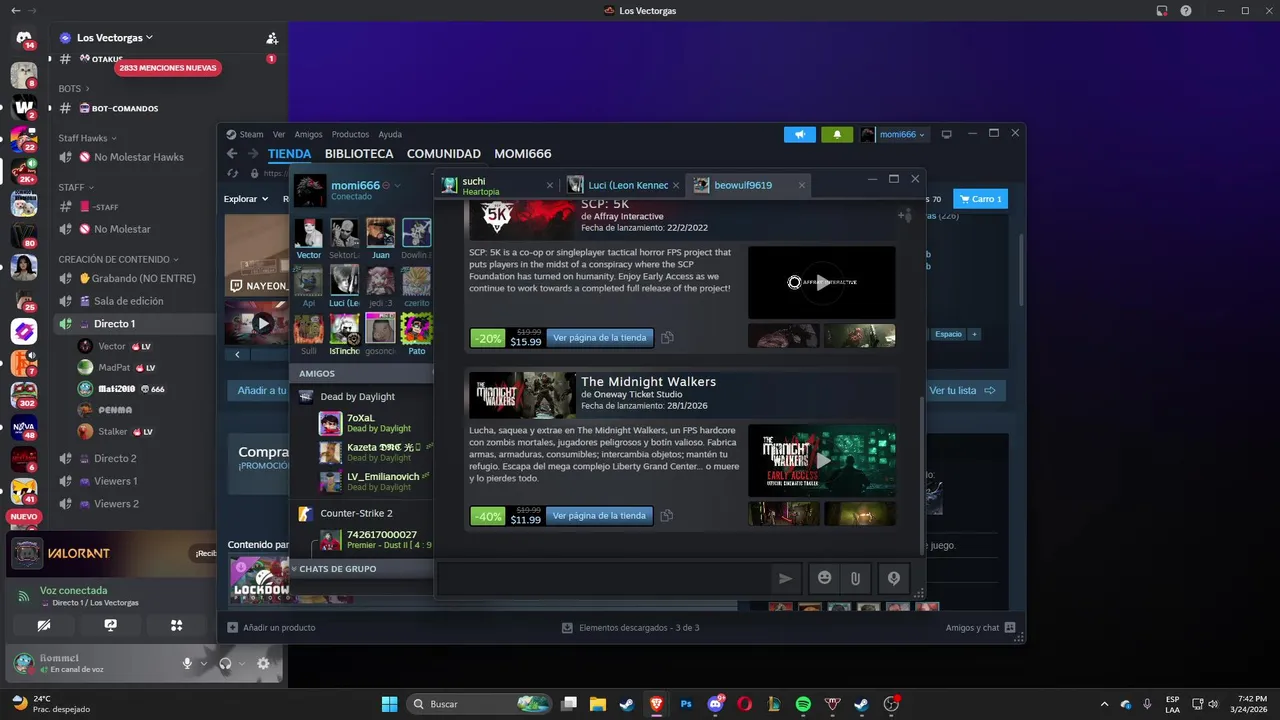The width and height of the screenshot is (1280, 720).
Task: Click Steam announcements megaphone icon
Action: pyautogui.click(x=800, y=134)
